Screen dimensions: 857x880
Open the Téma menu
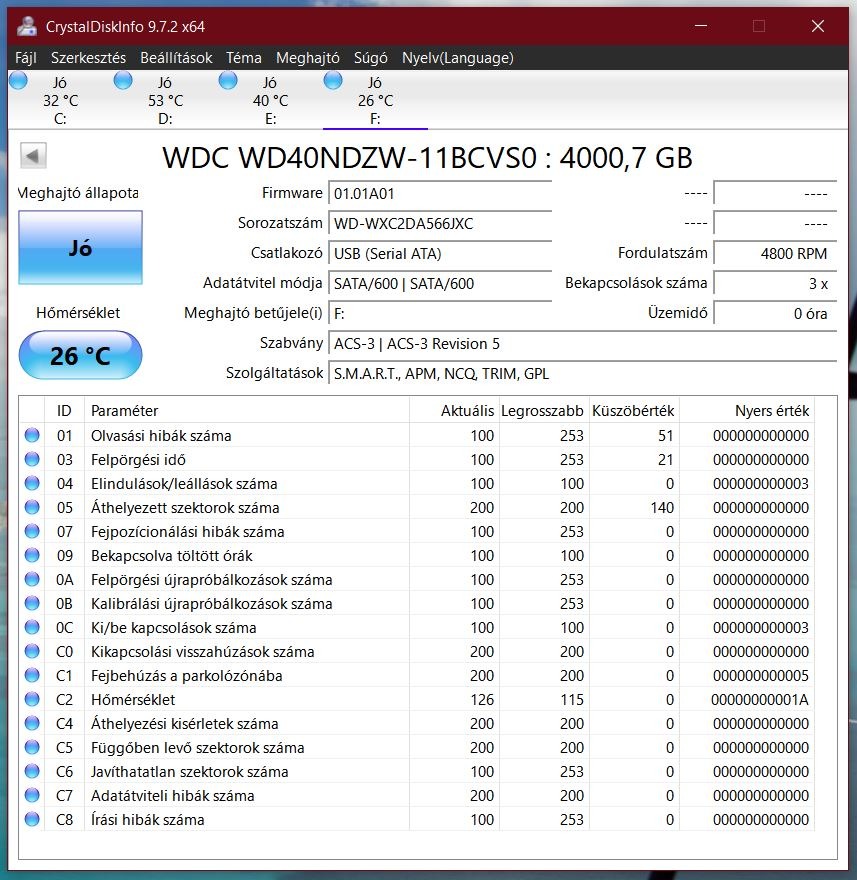click(244, 58)
